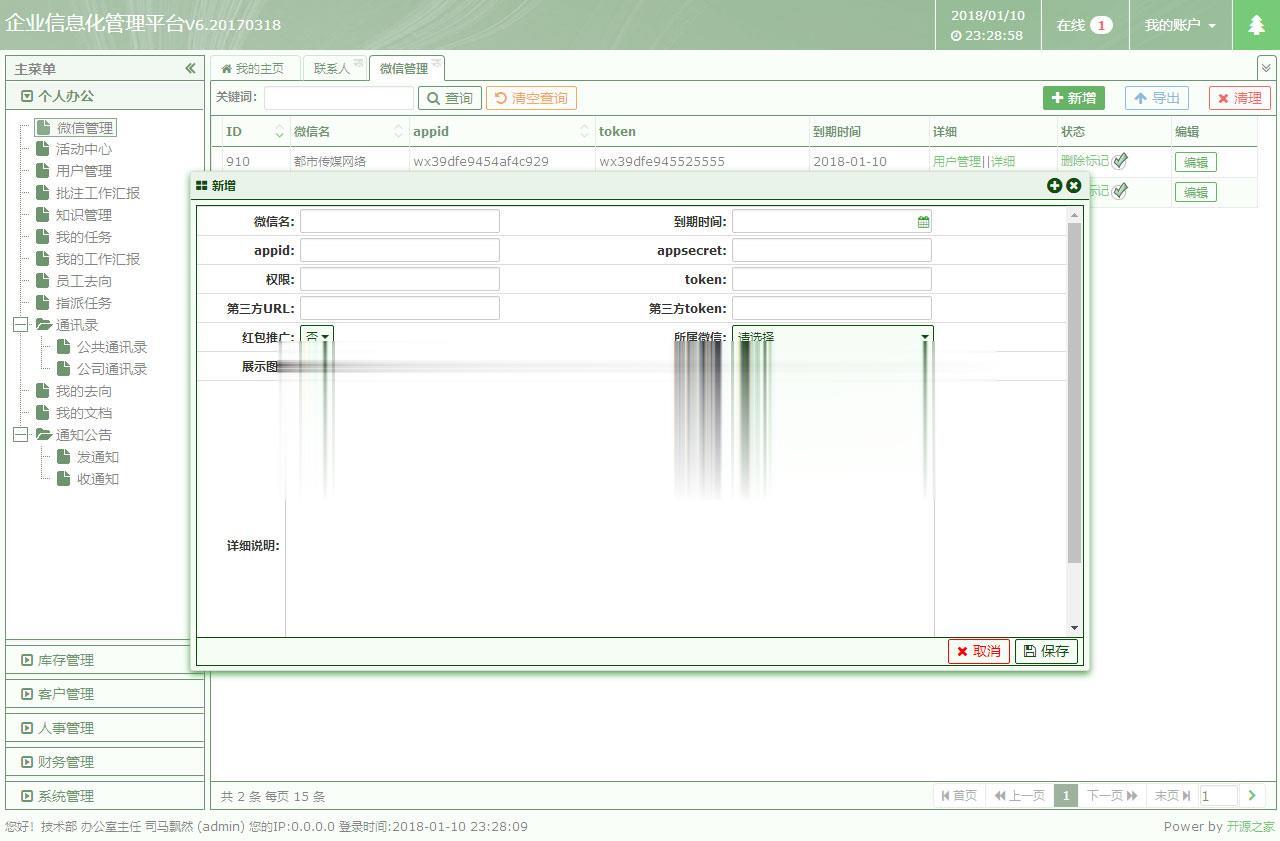Viewport: 1280px width, 841px height.
Task: Switch to the 联系人 tab
Action: point(332,68)
